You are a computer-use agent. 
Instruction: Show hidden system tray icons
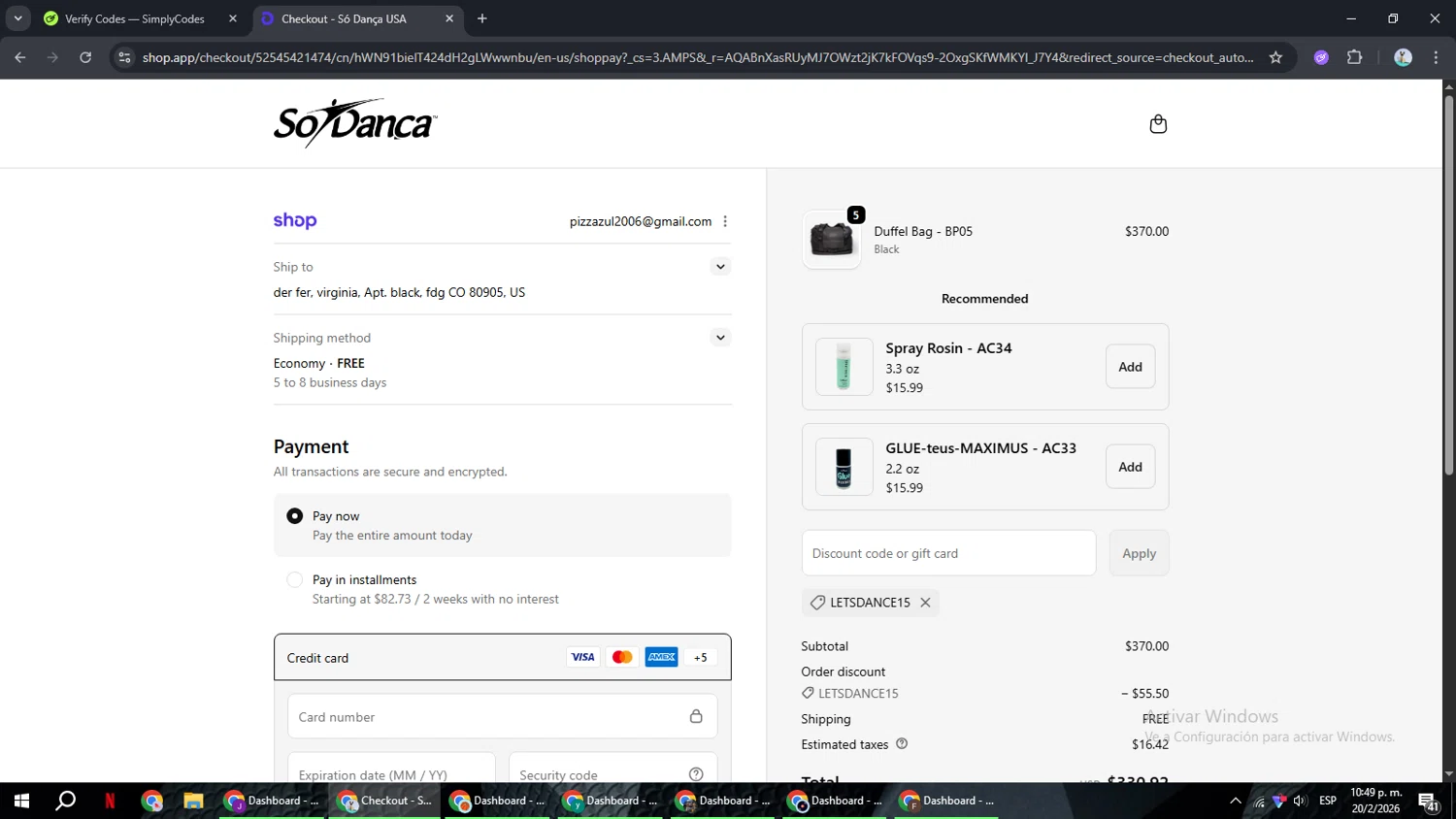pos(1235,801)
